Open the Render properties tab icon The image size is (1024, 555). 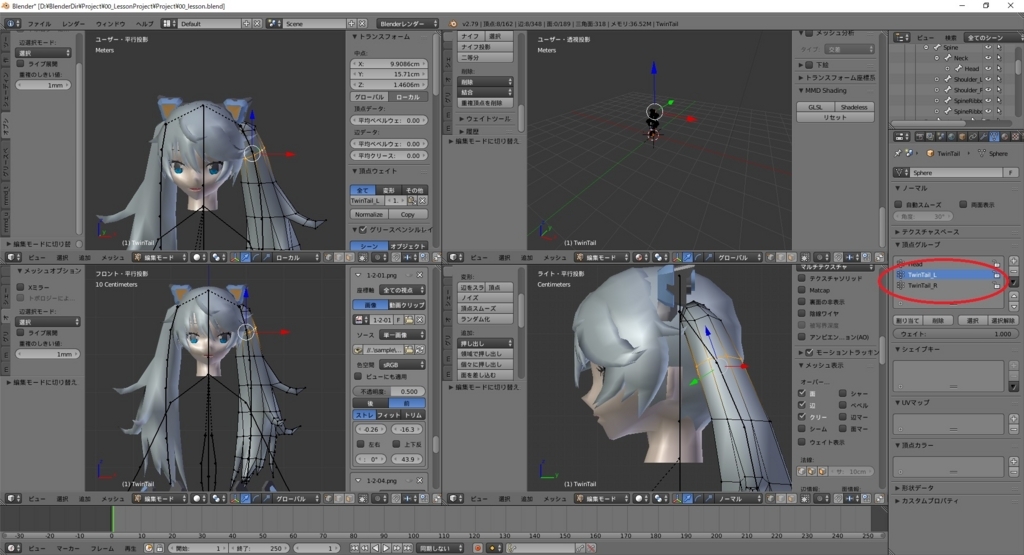click(x=920, y=137)
